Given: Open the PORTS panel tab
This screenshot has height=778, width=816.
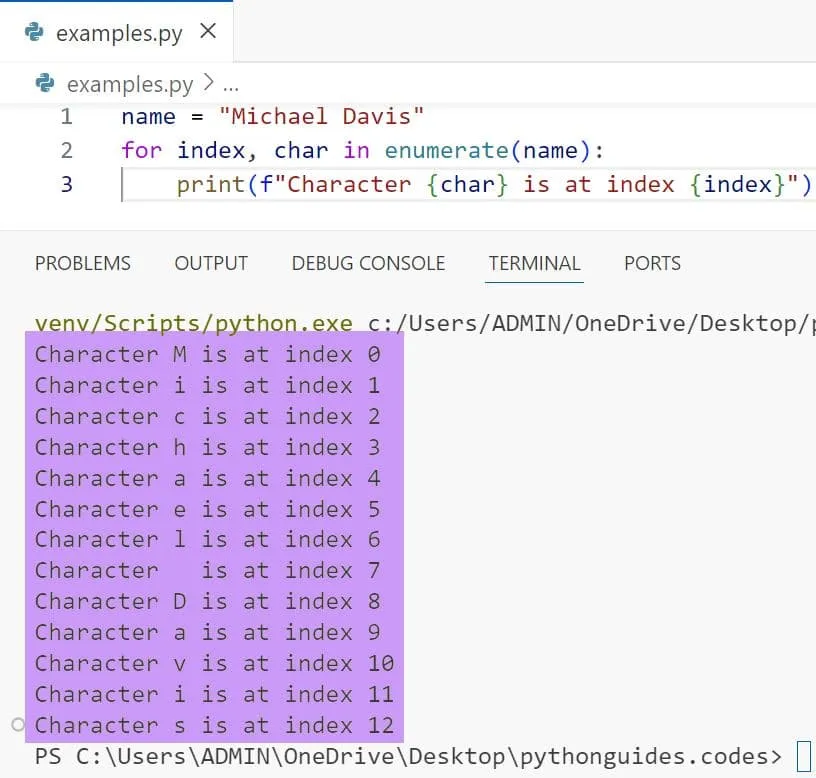Looking at the screenshot, I should tap(652, 263).
